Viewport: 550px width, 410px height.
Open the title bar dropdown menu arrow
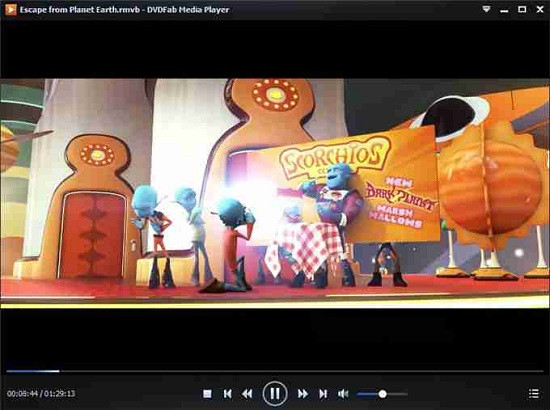[486, 9]
